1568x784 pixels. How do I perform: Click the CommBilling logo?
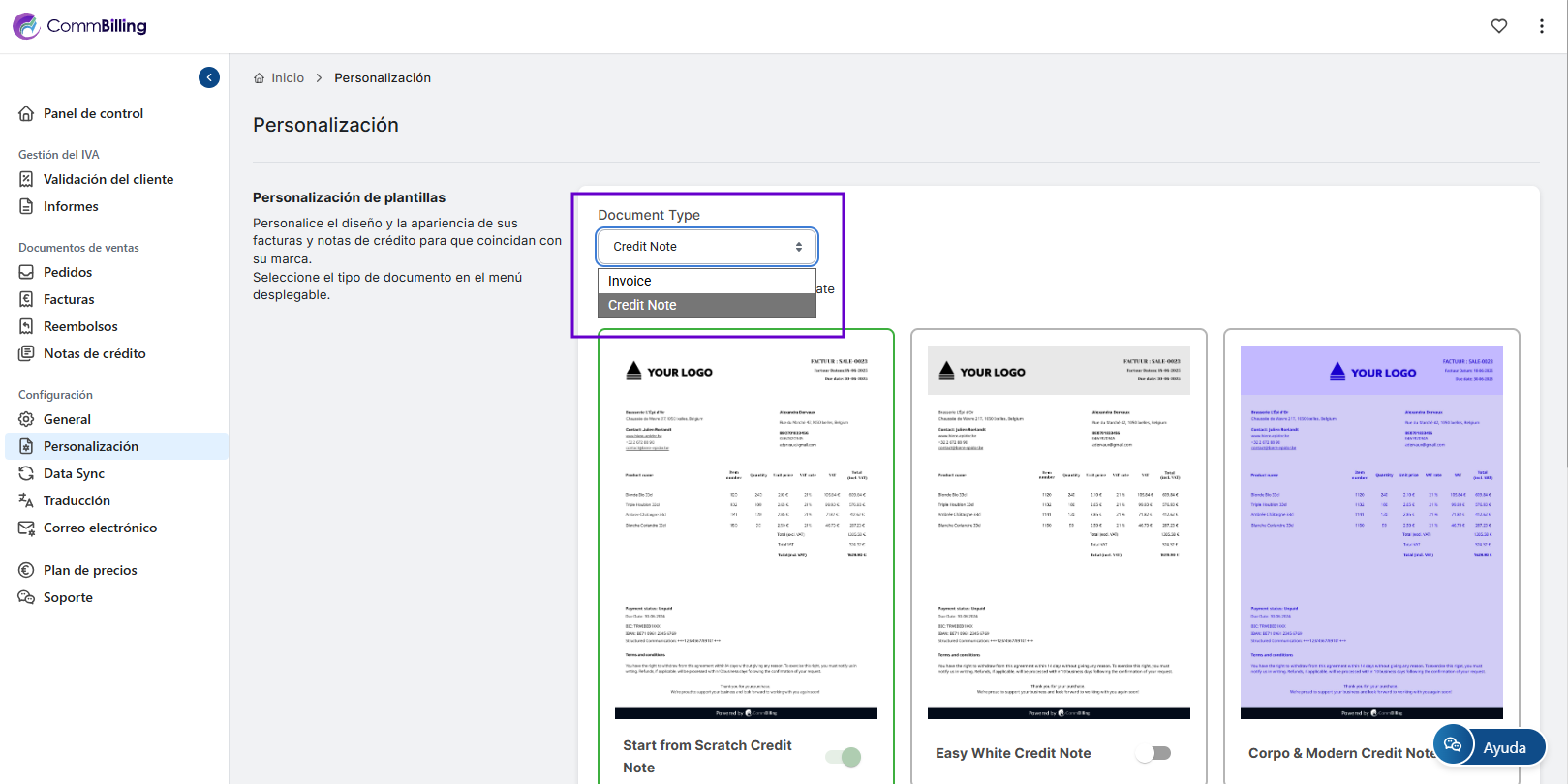(79, 26)
